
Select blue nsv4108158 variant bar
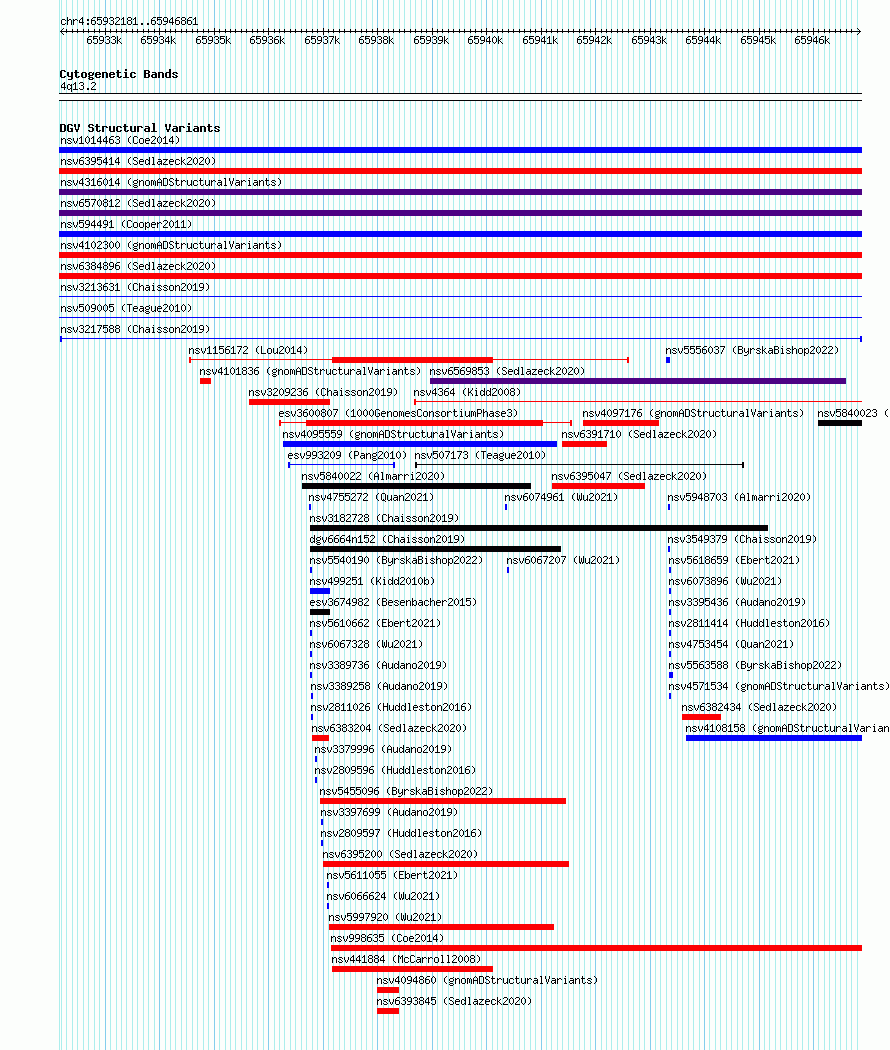(x=773, y=738)
